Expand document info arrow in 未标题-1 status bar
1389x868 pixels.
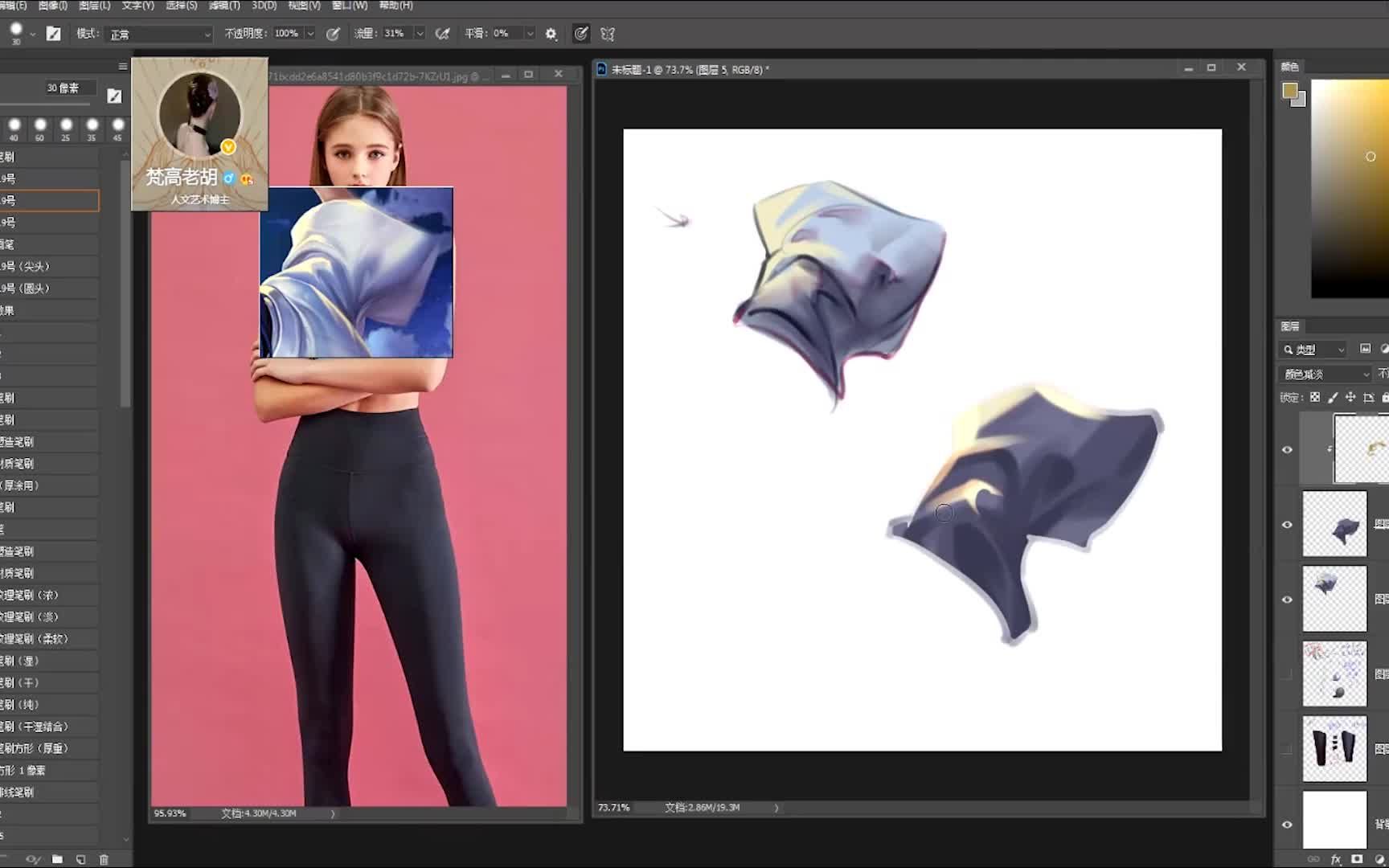(x=776, y=808)
